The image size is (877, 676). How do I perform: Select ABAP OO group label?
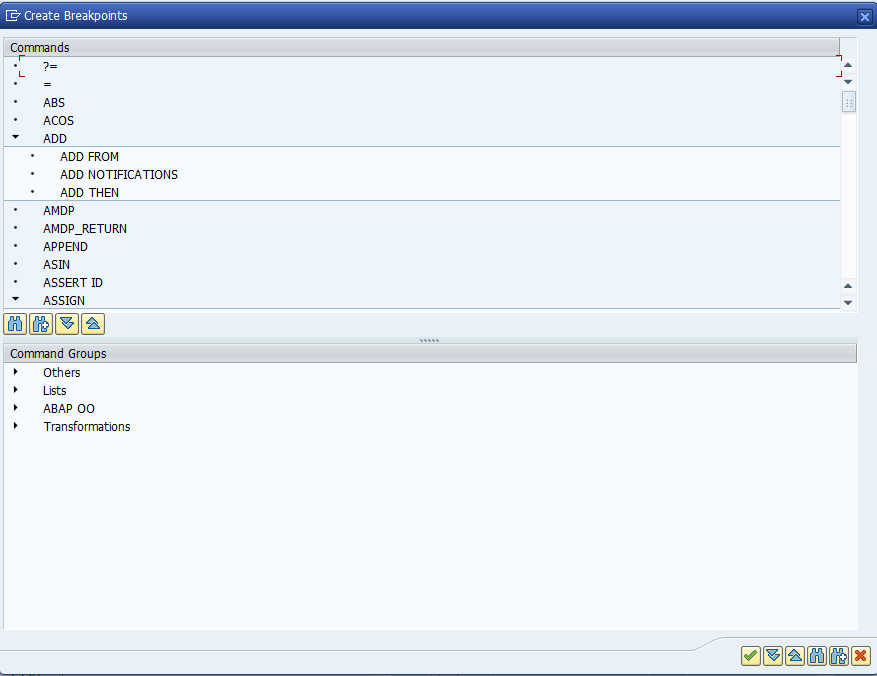pyautogui.click(x=69, y=408)
